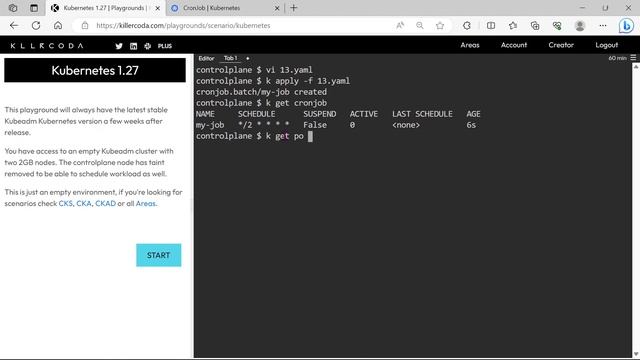Viewport: 640px width, 360px height.
Task: Click the '6s' age value
Action: click(471, 125)
